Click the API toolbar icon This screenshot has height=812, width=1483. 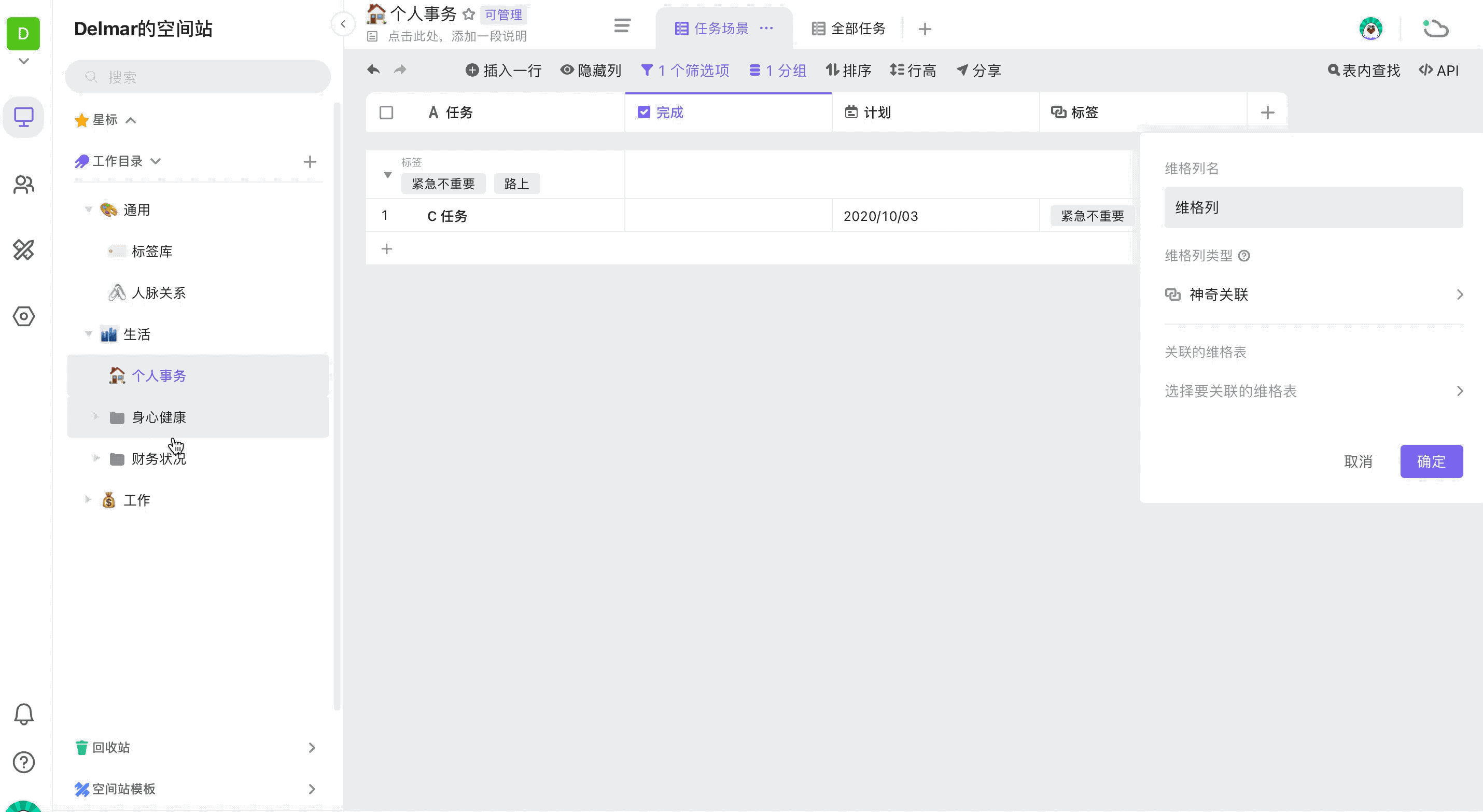click(x=1438, y=70)
